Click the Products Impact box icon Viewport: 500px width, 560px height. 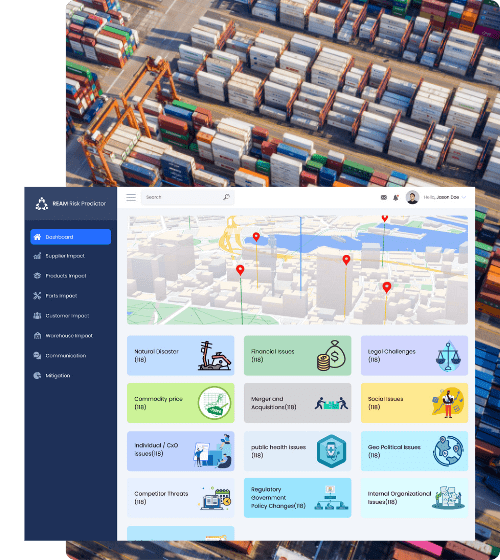coord(37,276)
